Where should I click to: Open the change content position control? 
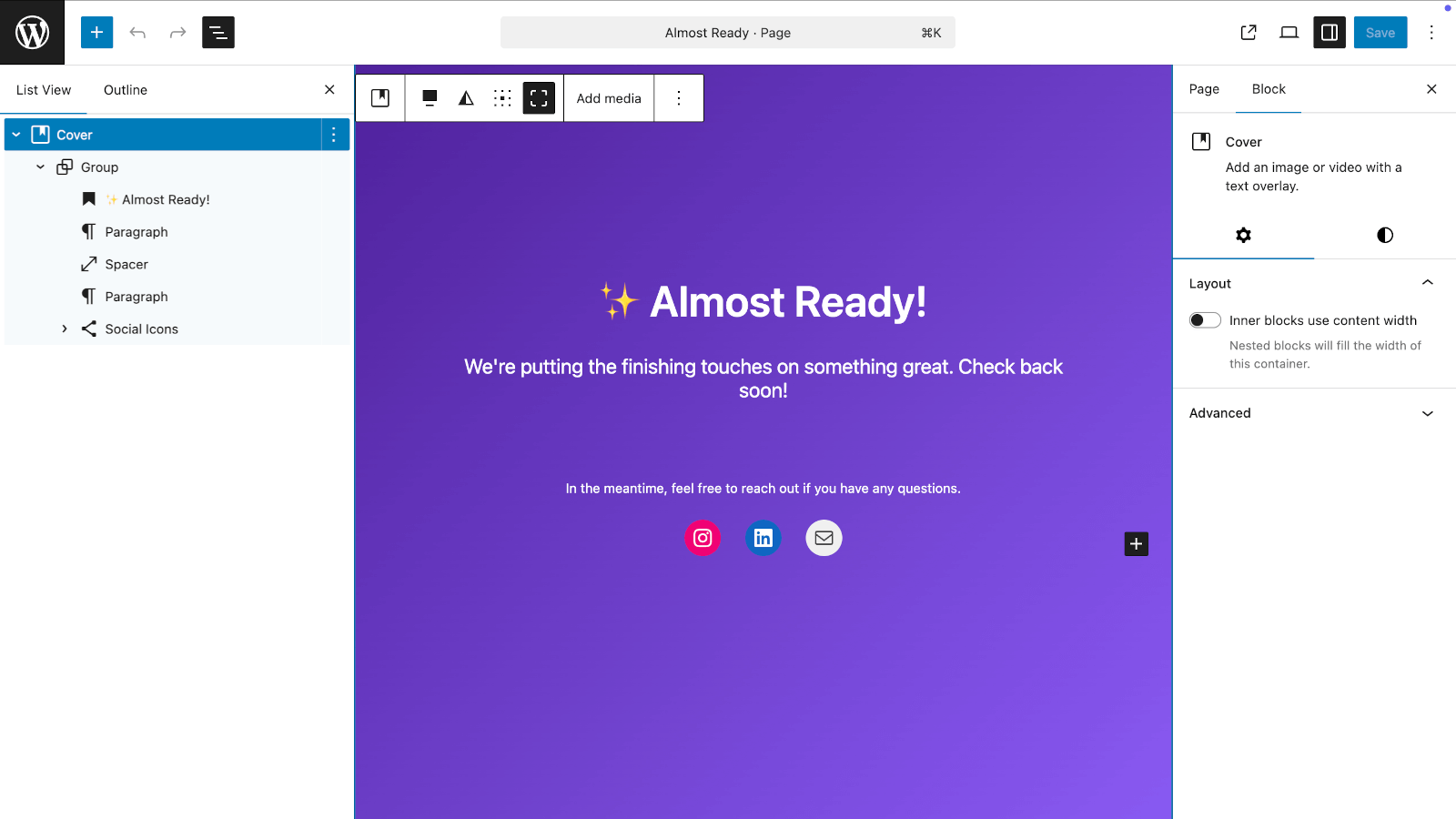[x=502, y=97]
